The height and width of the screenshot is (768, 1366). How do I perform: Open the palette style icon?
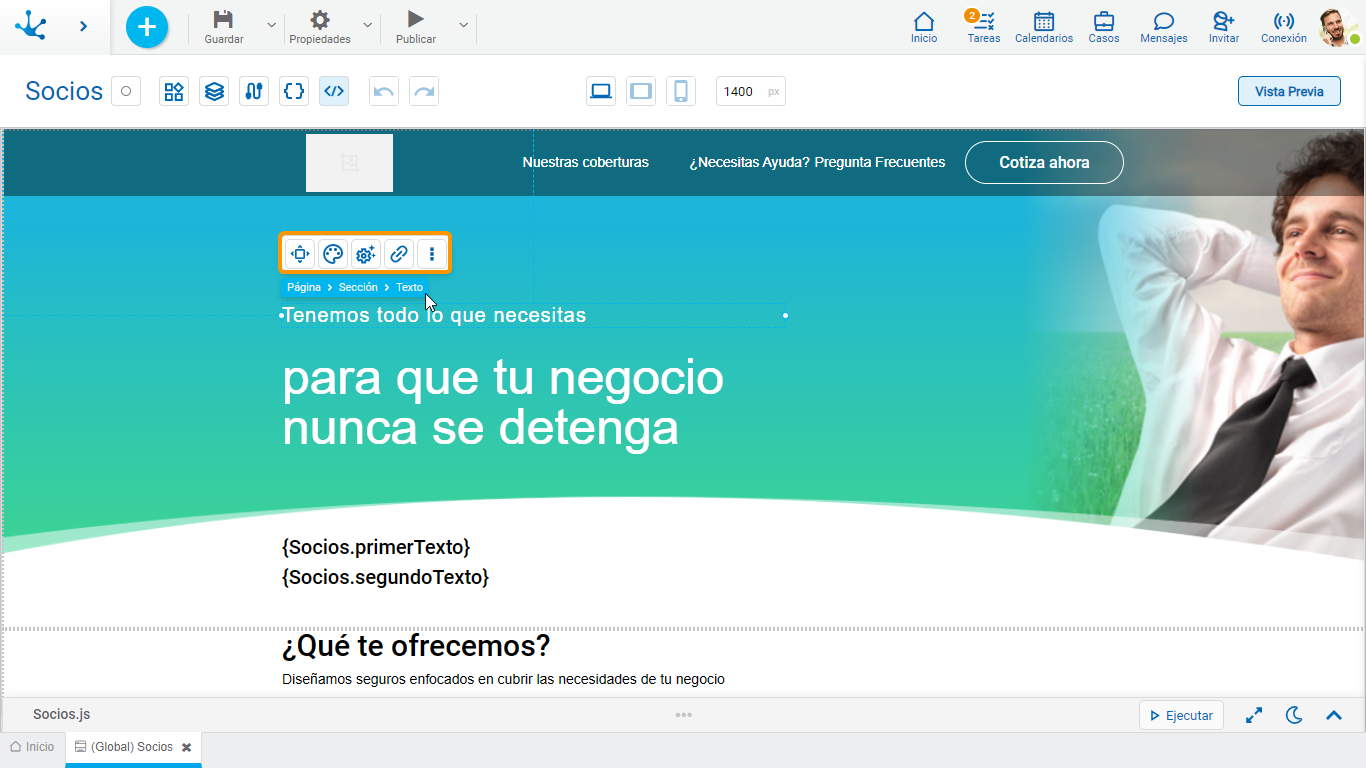coord(333,254)
